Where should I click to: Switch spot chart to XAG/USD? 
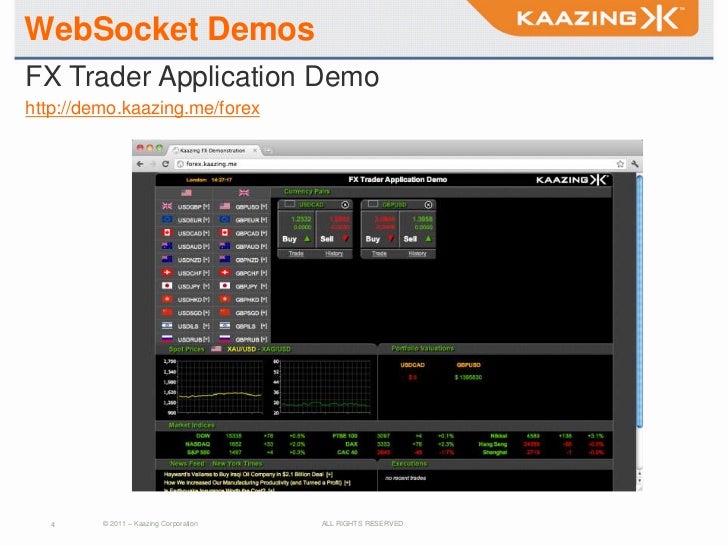tap(276, 349)
